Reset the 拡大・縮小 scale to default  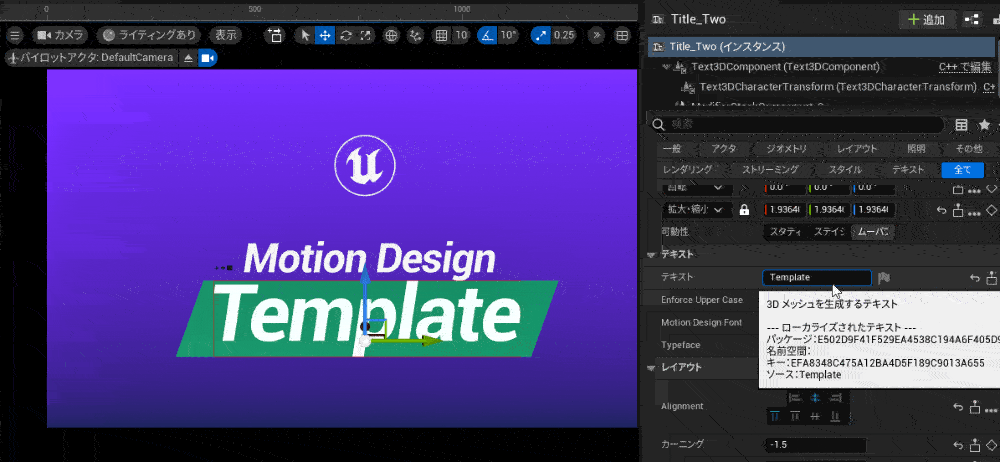941,209
